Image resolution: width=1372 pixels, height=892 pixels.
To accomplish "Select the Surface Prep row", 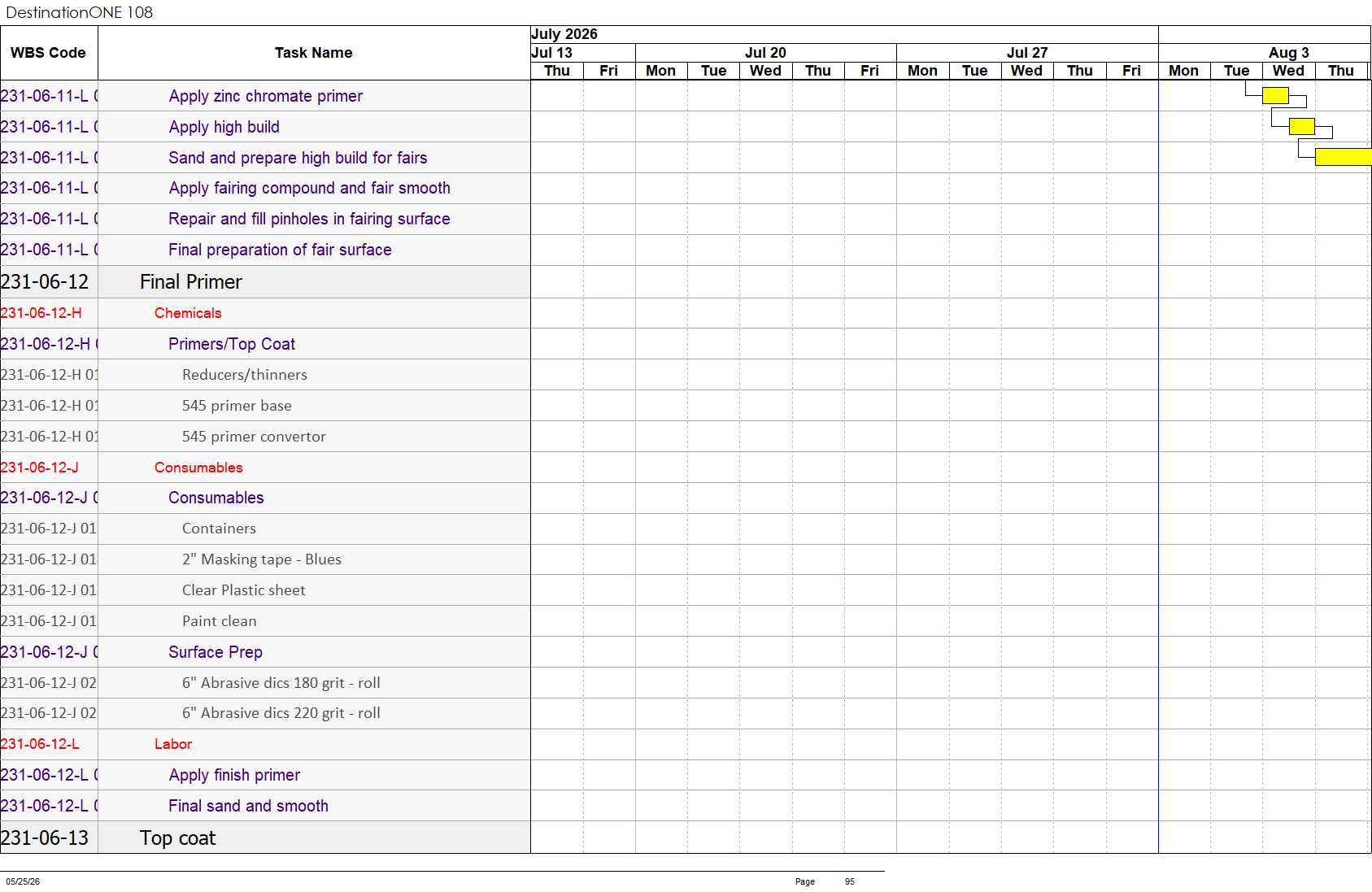I will click(216, 652).
